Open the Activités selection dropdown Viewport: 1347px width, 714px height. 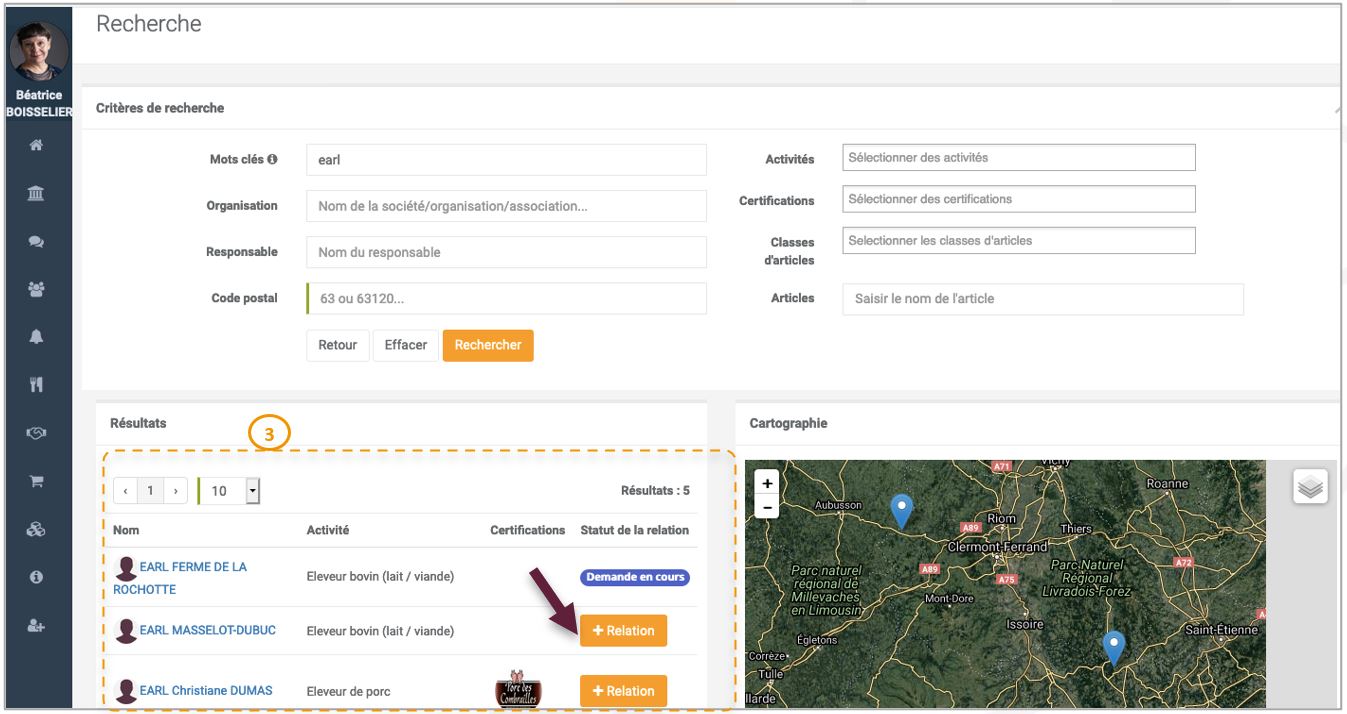click(1019, 158)
